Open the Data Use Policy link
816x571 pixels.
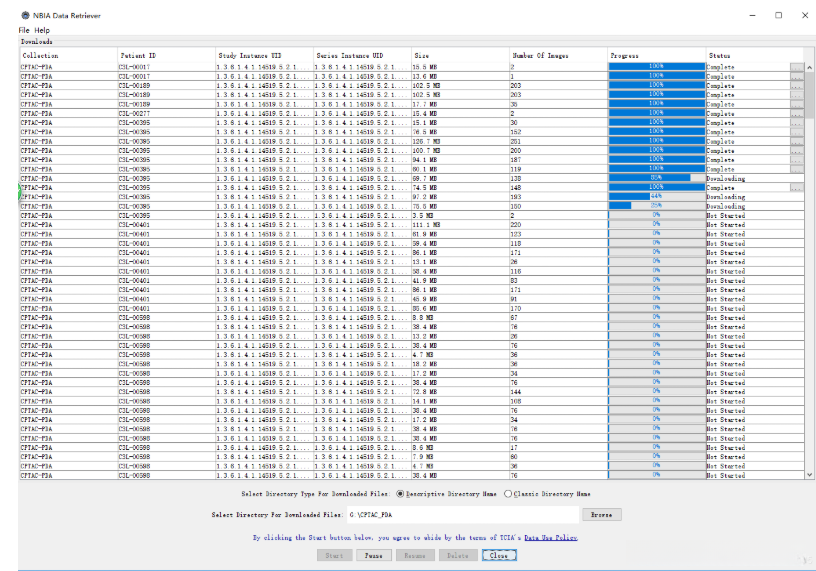[551, 538]
